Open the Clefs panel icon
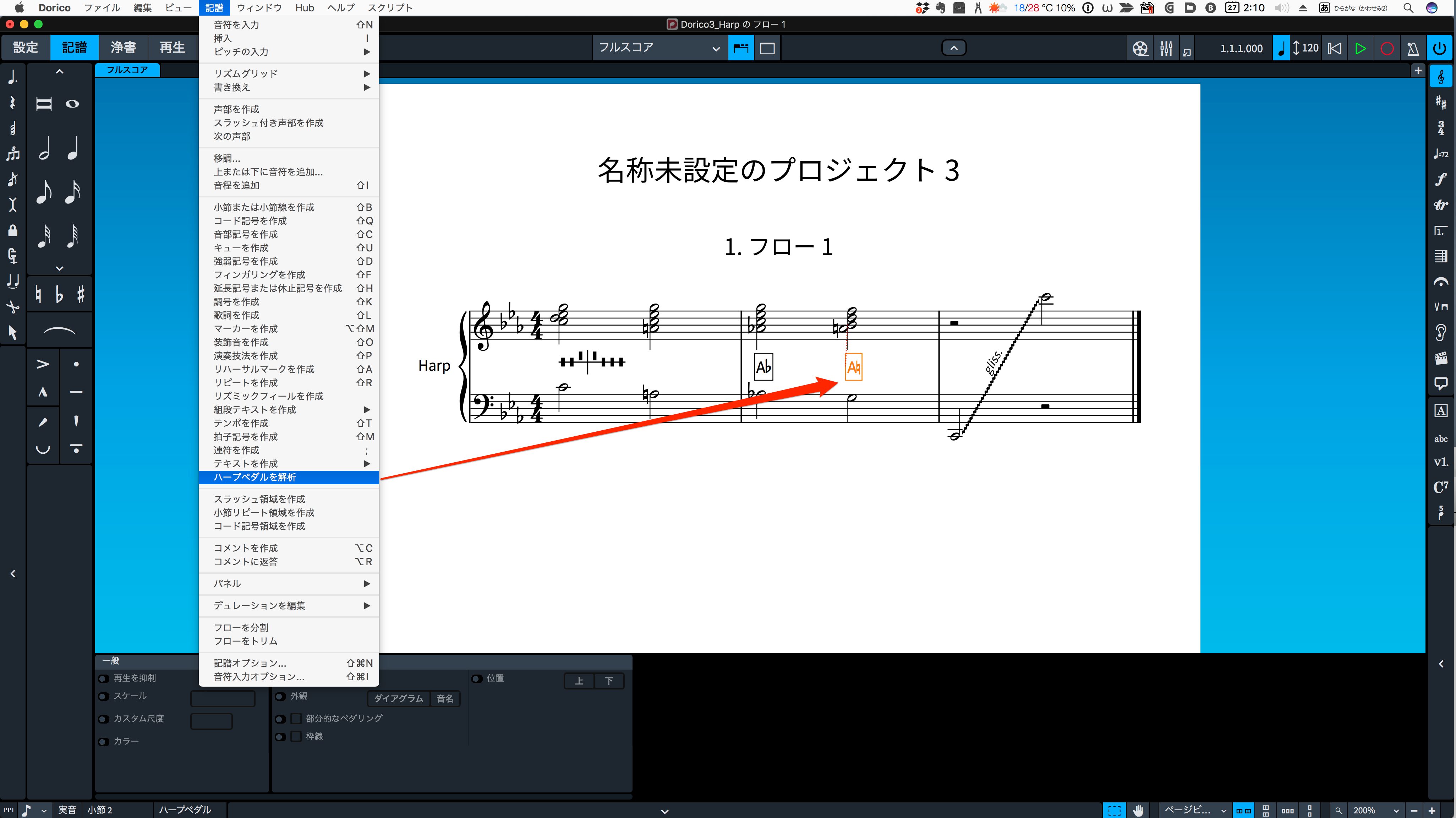1456x818 pixels. (1441, 76)
